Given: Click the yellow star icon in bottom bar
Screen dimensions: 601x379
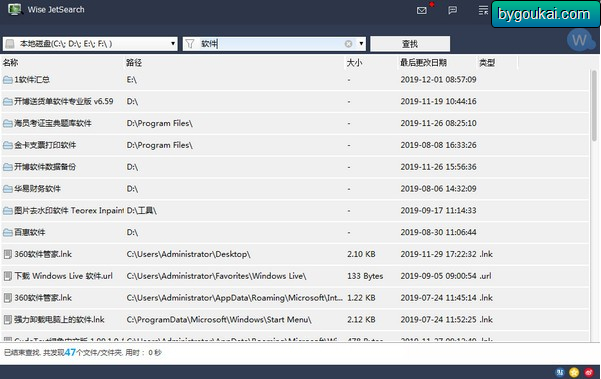Looking at the screenshot, I should (574, 372).
